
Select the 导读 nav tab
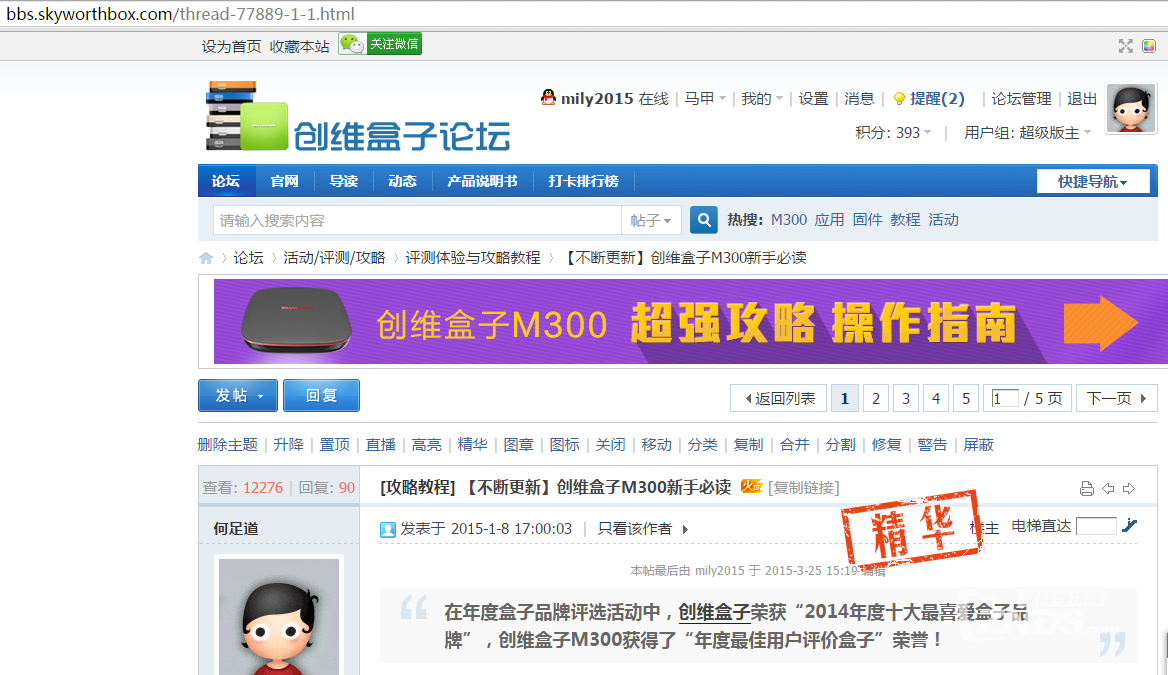(x=343, y=181)
